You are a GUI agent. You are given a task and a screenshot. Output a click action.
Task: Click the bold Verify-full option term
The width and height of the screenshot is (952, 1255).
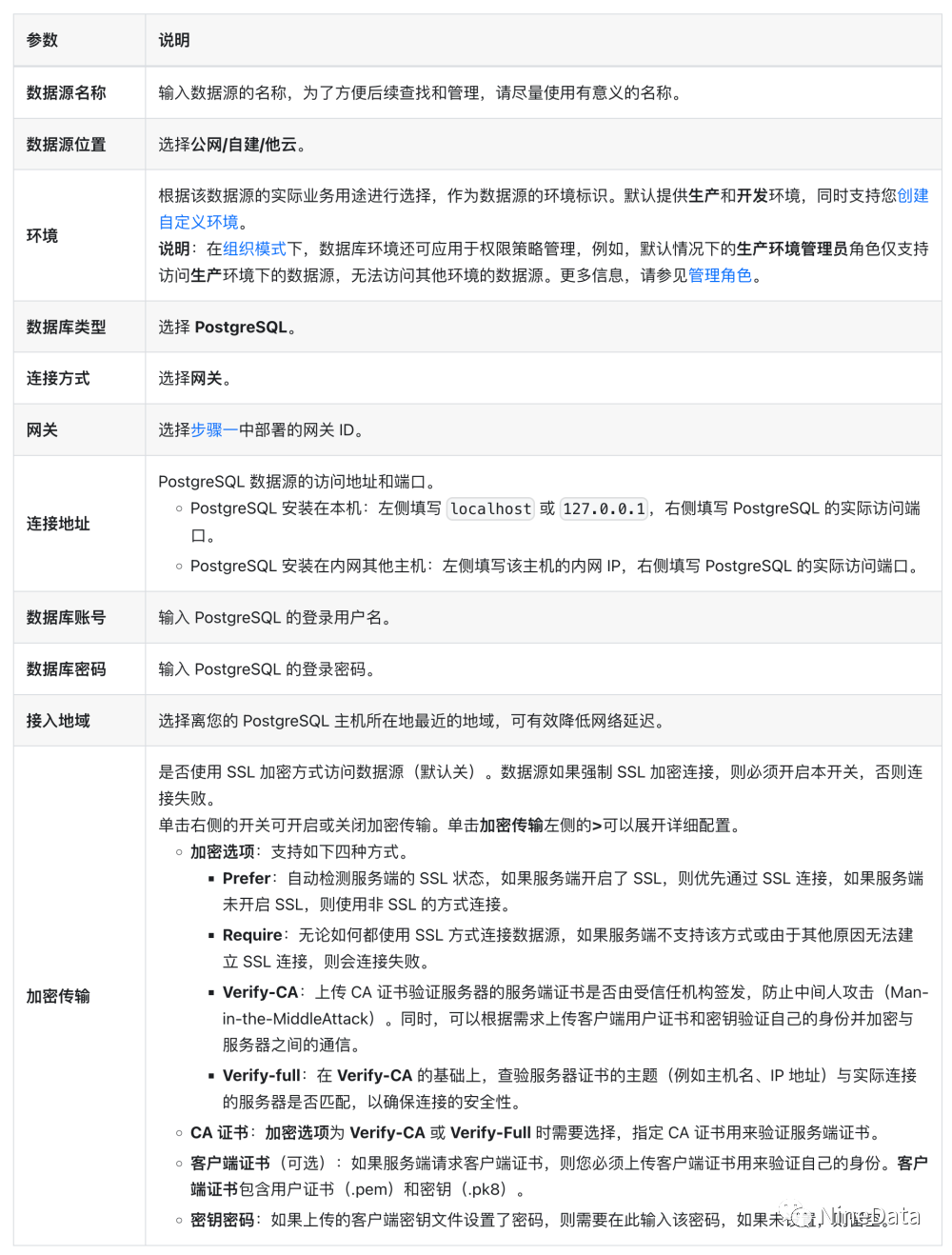pyautogui.click(x=261, y=1075)
